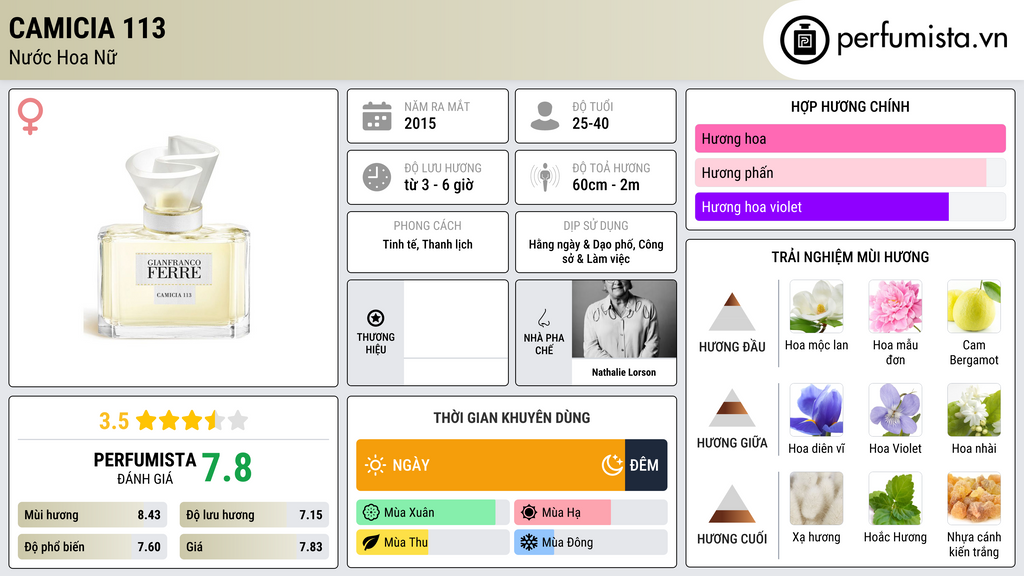Click the Hương đầu pyramid icon
Screen dimensions: 1024x576
(731, 312)
